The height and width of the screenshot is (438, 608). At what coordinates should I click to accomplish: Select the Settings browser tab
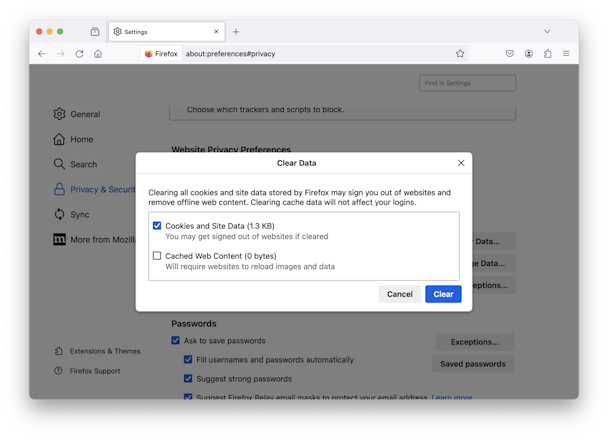pos(167,32)
